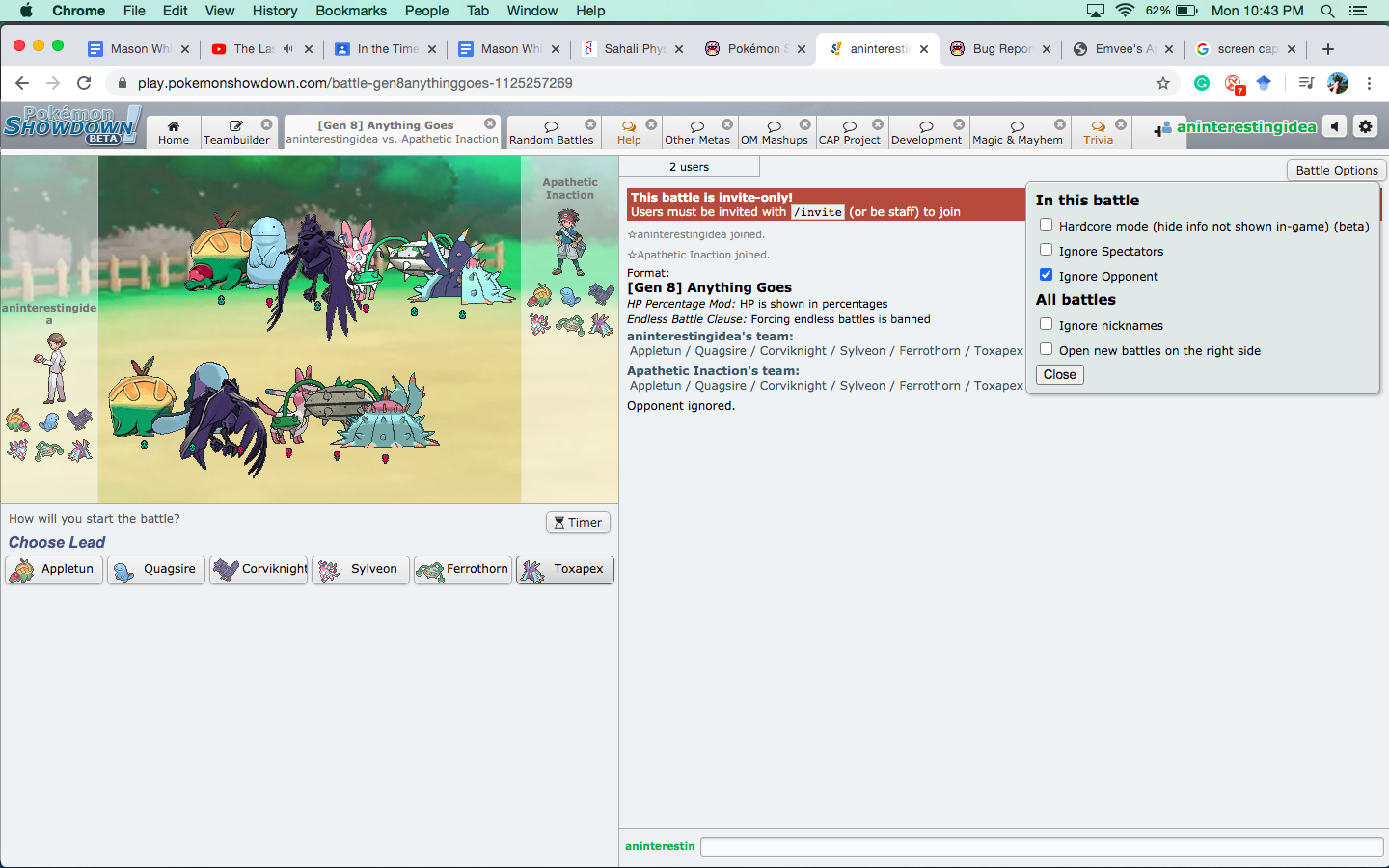This screenshot has height=868, width=1389.
Task: Click the Grammarly extension icon
Action: tap(1202, 83)
